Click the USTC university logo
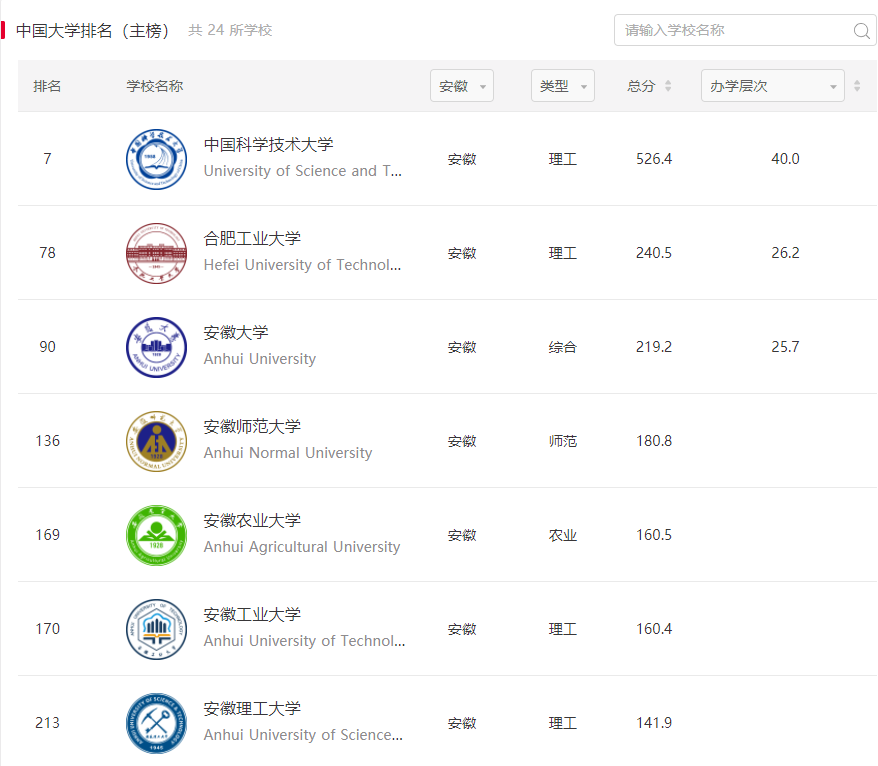Viewport: 878px width, 766px height. coord(156,159)
